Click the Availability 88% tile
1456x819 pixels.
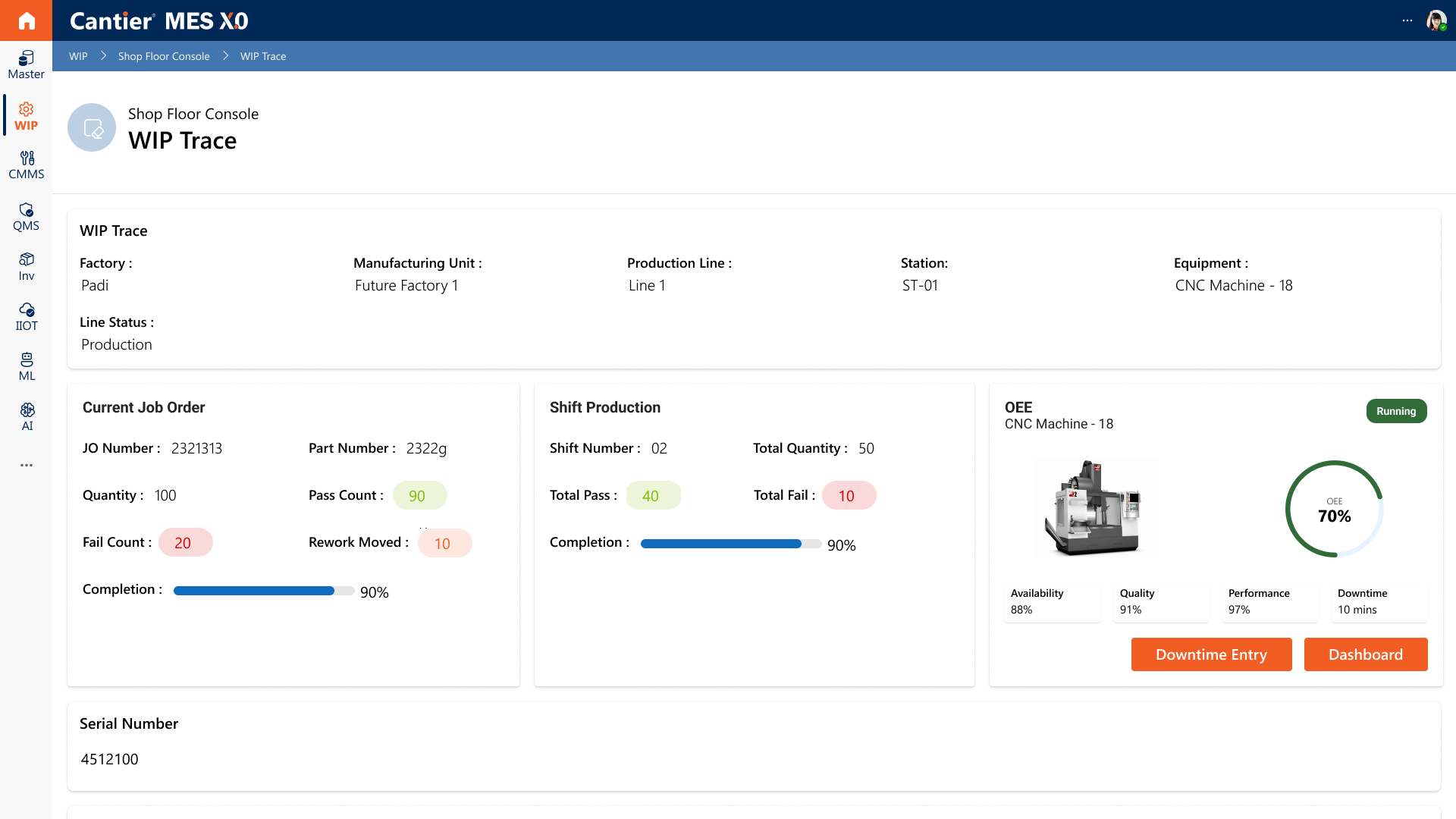1052,601
